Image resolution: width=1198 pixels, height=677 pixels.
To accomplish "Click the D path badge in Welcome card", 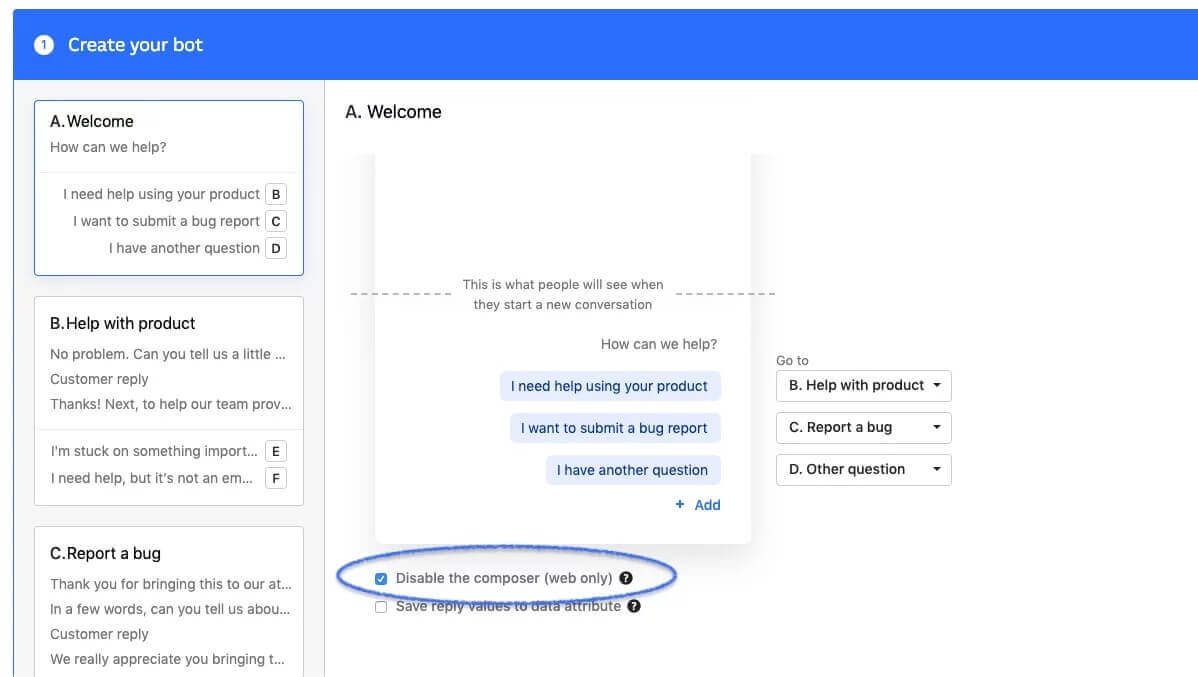I will [x=276, y=249].
